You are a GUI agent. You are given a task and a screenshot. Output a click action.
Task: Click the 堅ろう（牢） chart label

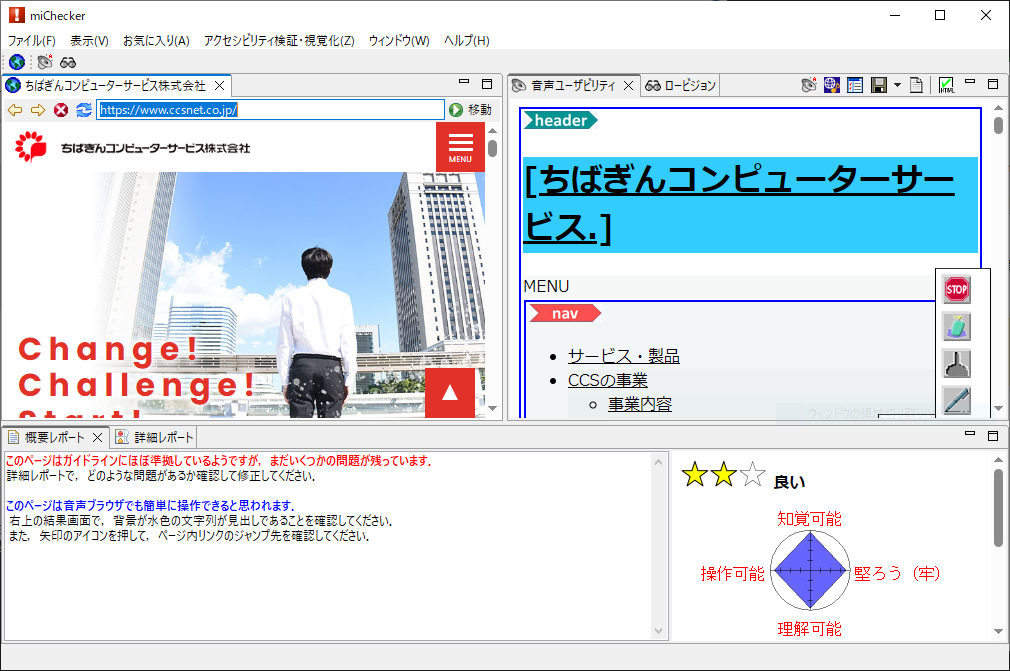click(897, 574)
